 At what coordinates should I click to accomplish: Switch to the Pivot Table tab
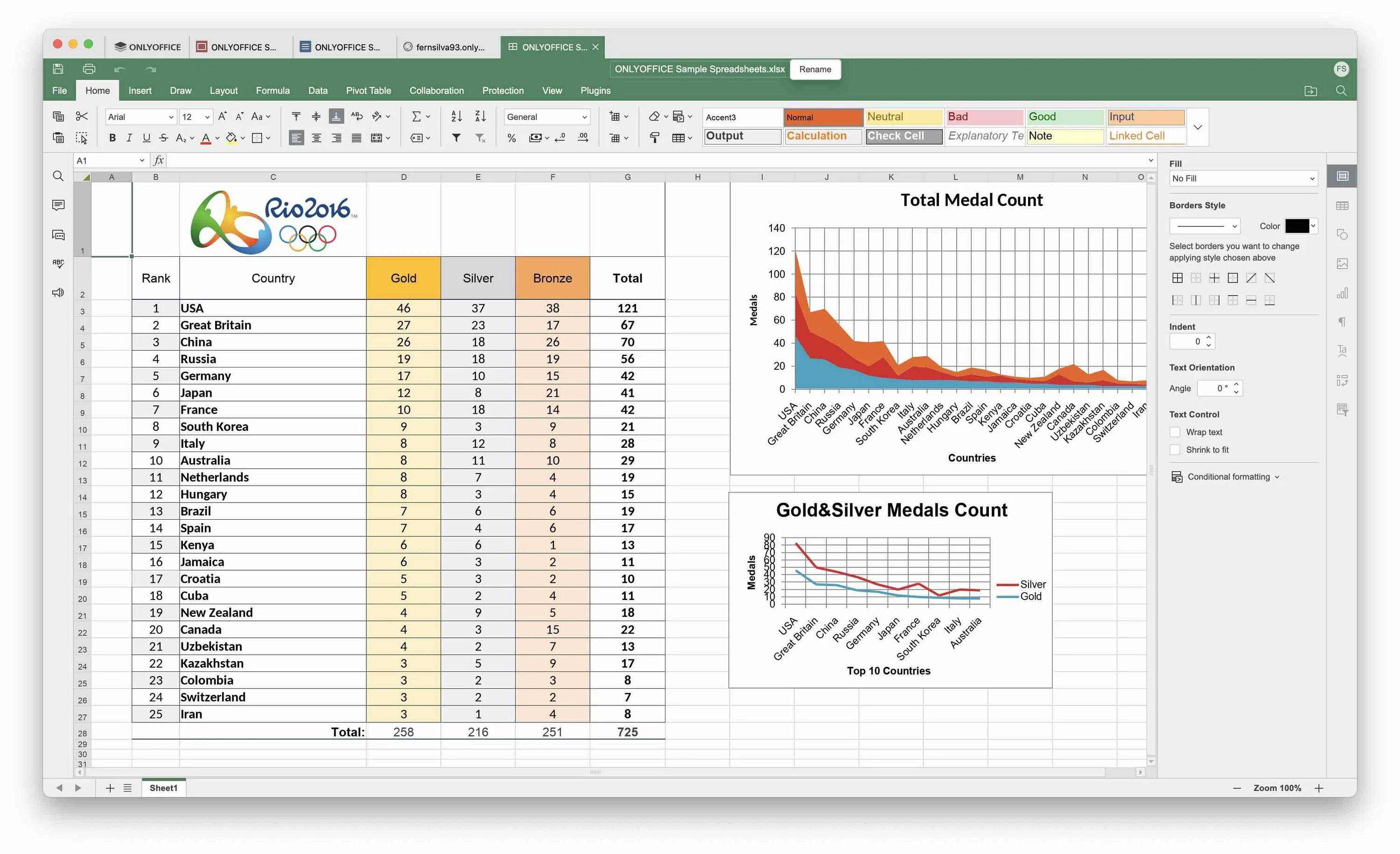[x=368, y=91]
